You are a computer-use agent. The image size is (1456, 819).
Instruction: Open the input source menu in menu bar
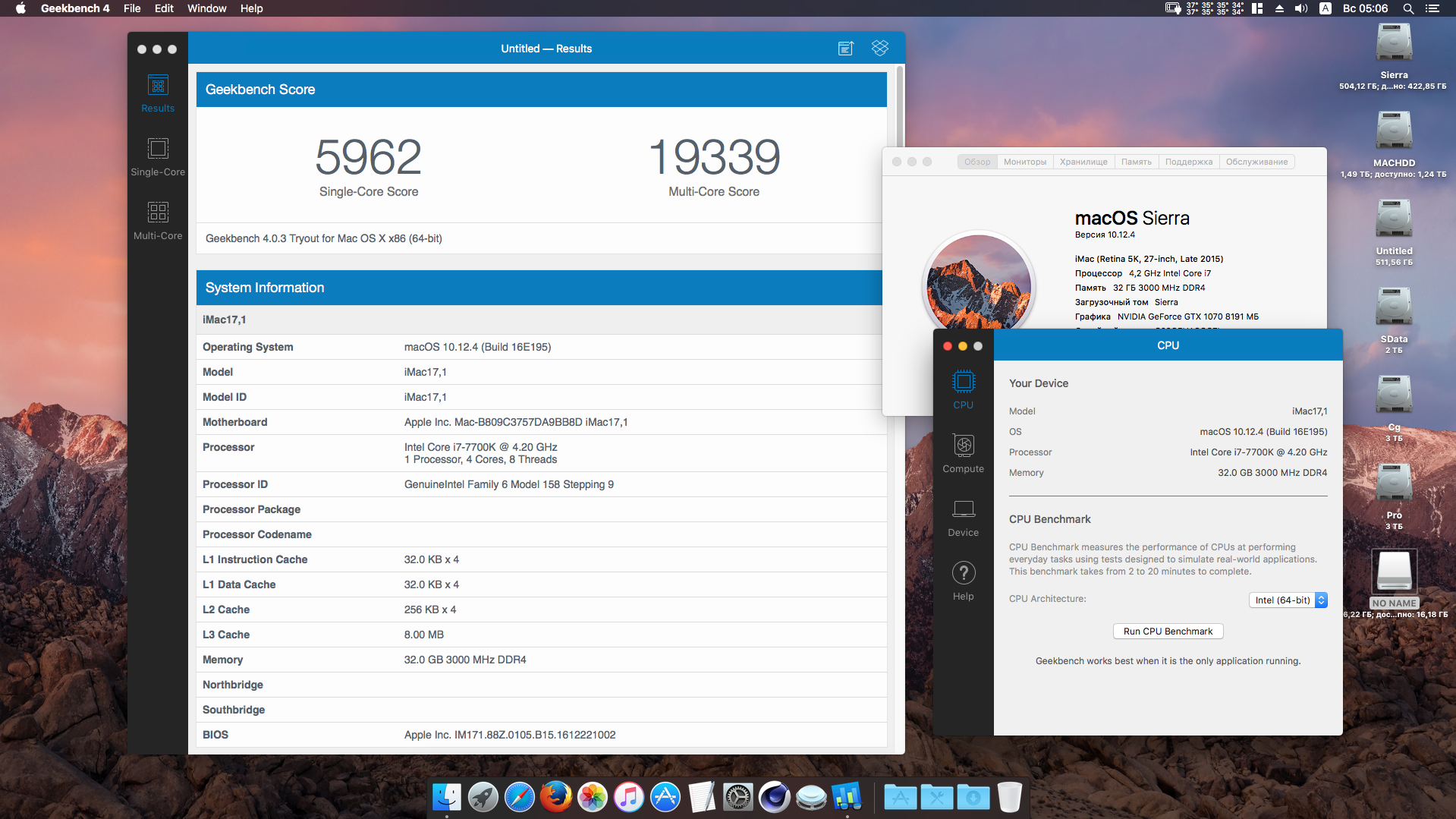click(x=1325, y=8)
